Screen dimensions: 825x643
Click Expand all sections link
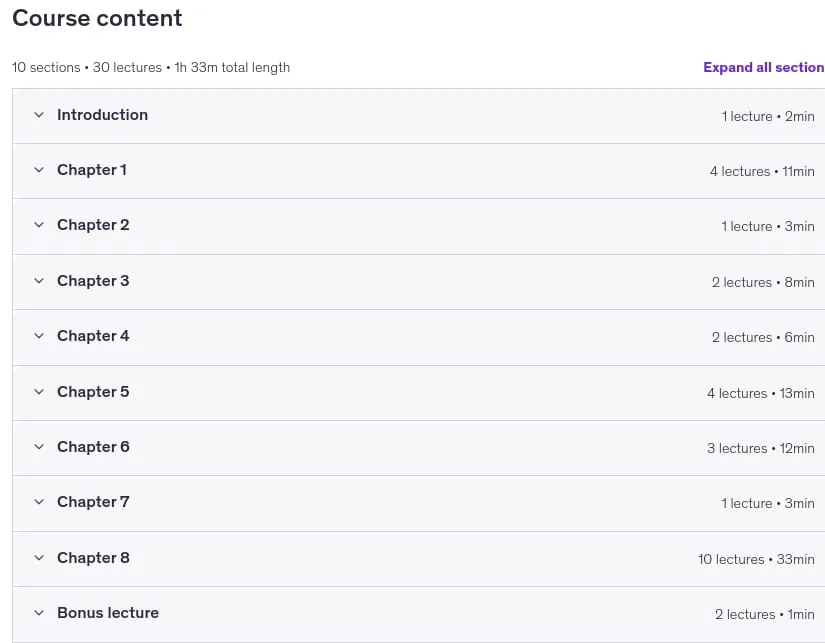point(764,67)
